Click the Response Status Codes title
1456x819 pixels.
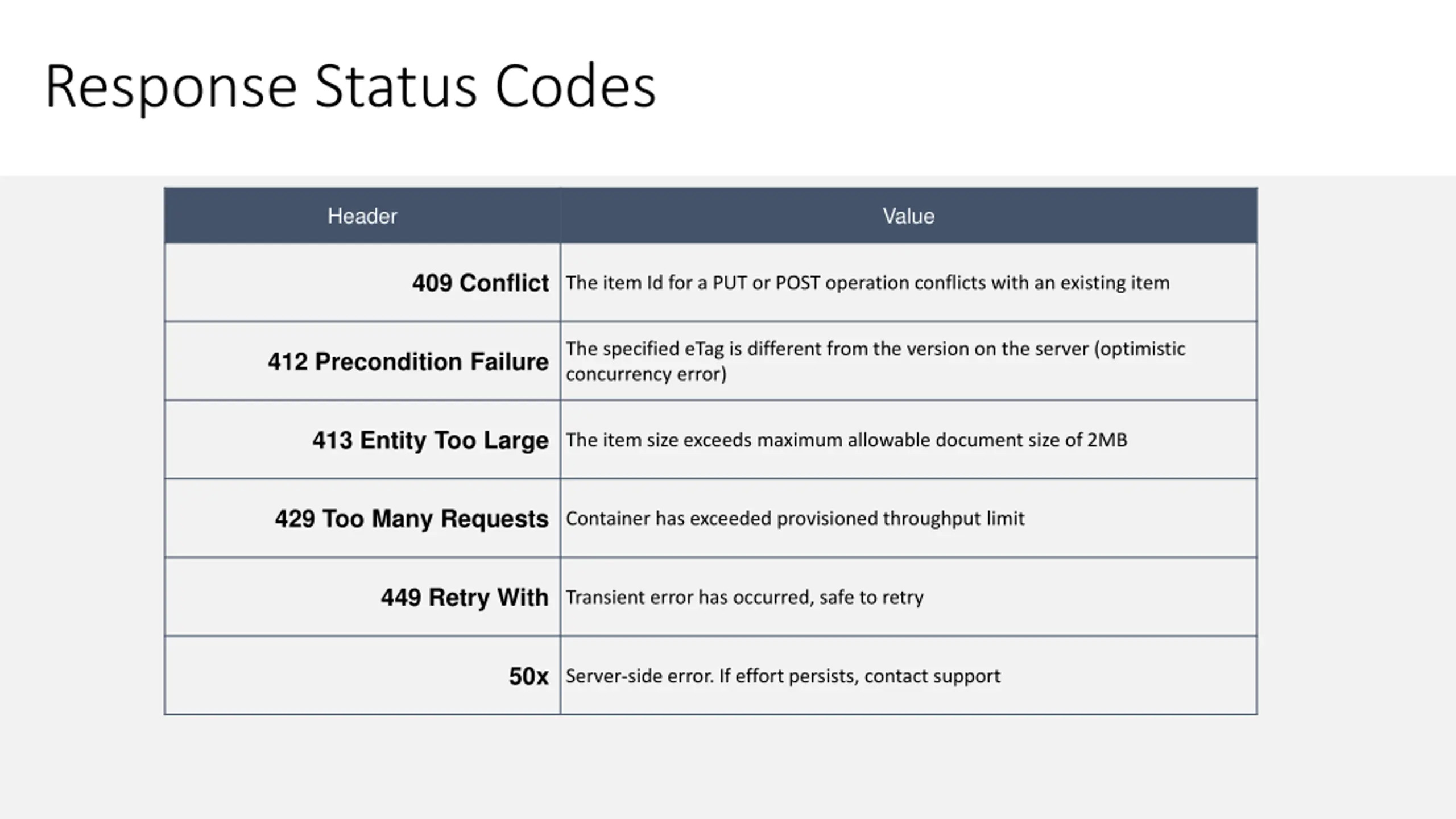coord(350,86)
